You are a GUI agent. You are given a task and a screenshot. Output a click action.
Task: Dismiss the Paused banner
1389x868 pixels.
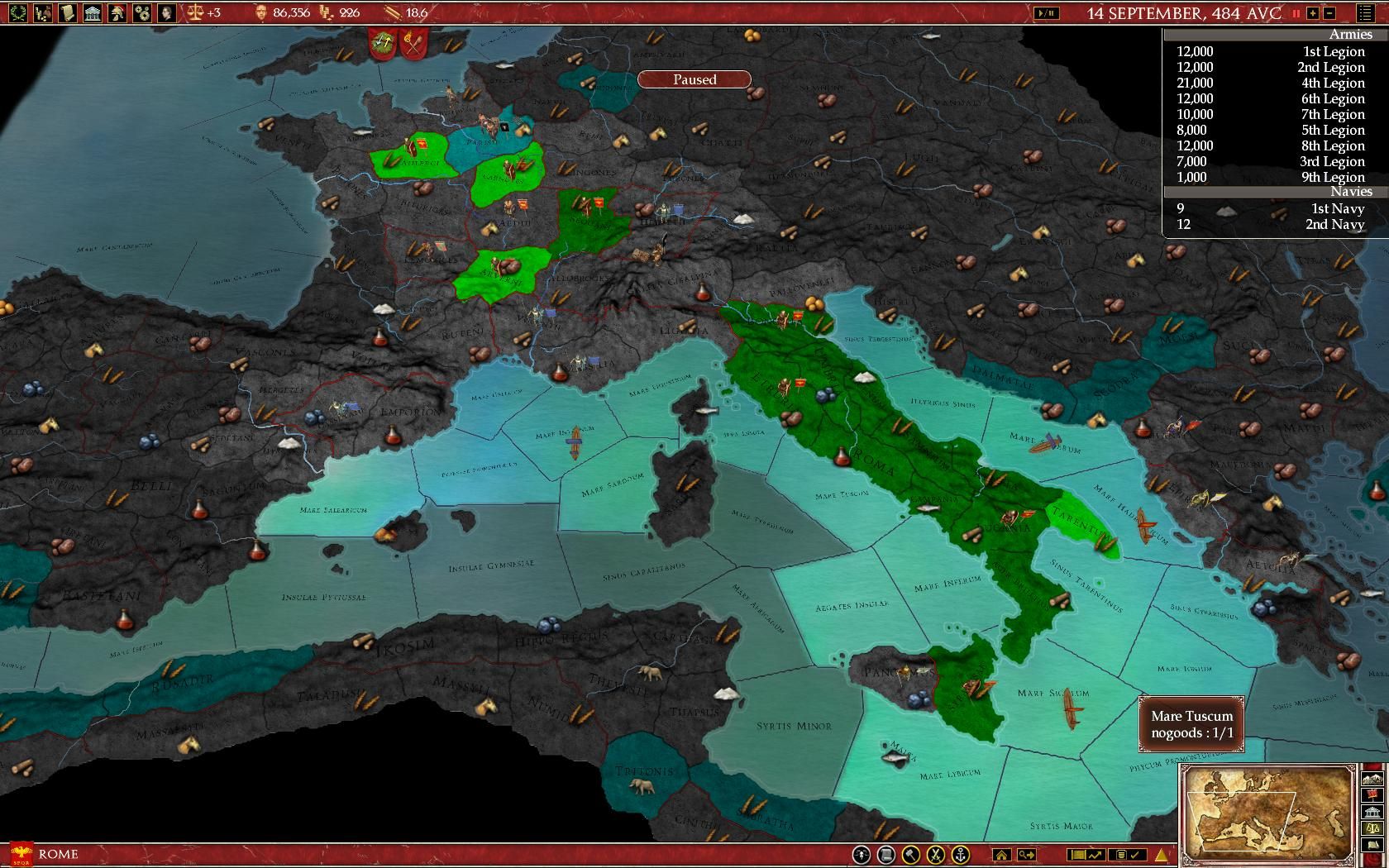click(x=694, y=79)
